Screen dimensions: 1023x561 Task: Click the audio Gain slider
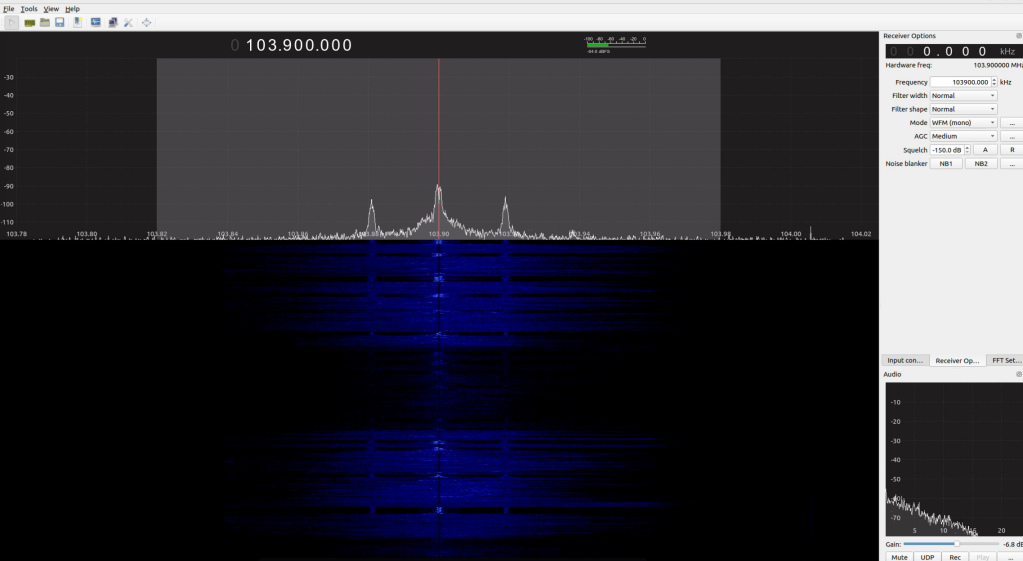tap(951, 544)
